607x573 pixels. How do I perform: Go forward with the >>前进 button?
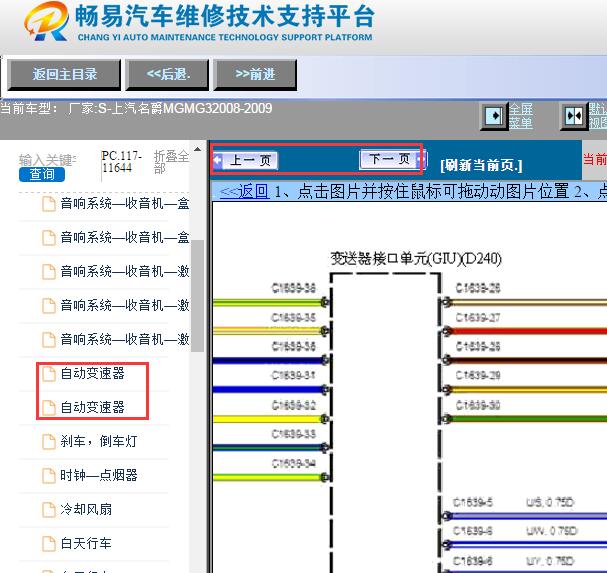[255, 74]
